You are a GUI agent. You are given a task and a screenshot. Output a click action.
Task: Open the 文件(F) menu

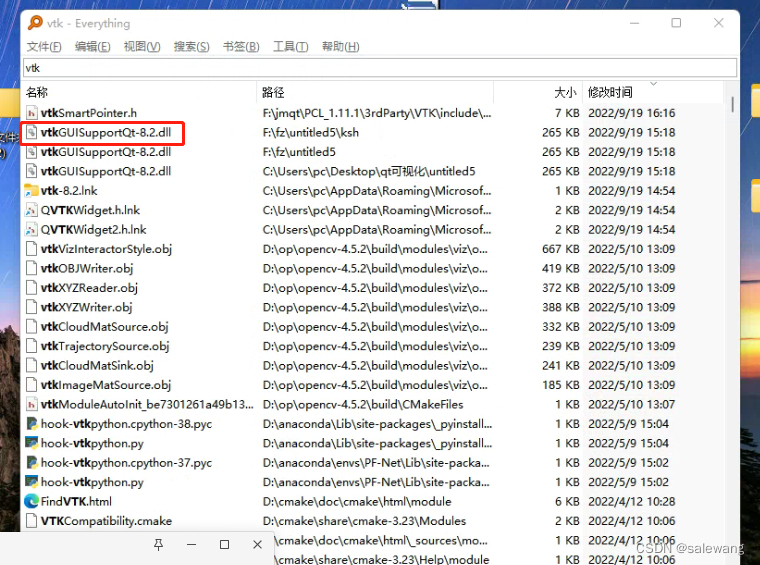click(x=44, y=47)
